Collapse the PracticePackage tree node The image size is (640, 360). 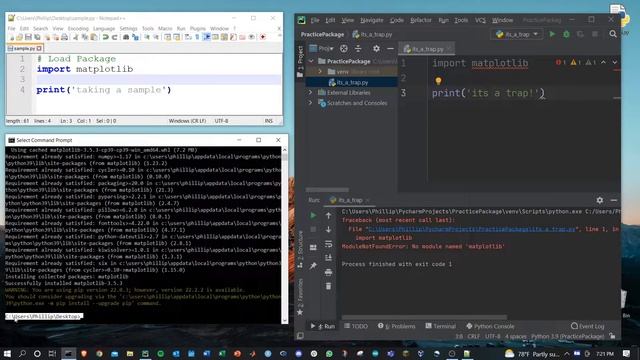point(311,61)
